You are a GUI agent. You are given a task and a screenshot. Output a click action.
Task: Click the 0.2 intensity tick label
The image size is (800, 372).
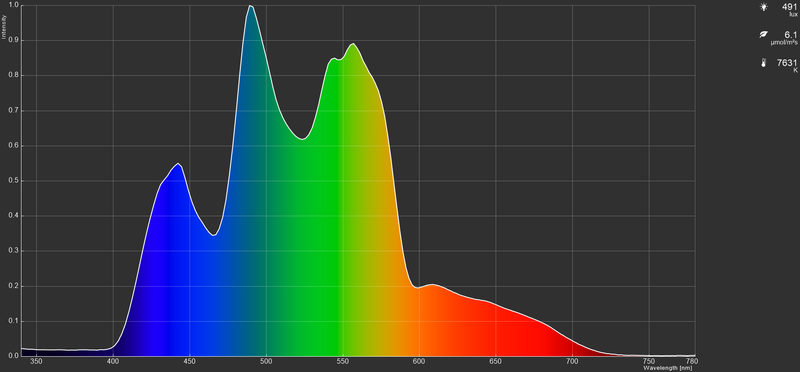click(x=14, y=286)
